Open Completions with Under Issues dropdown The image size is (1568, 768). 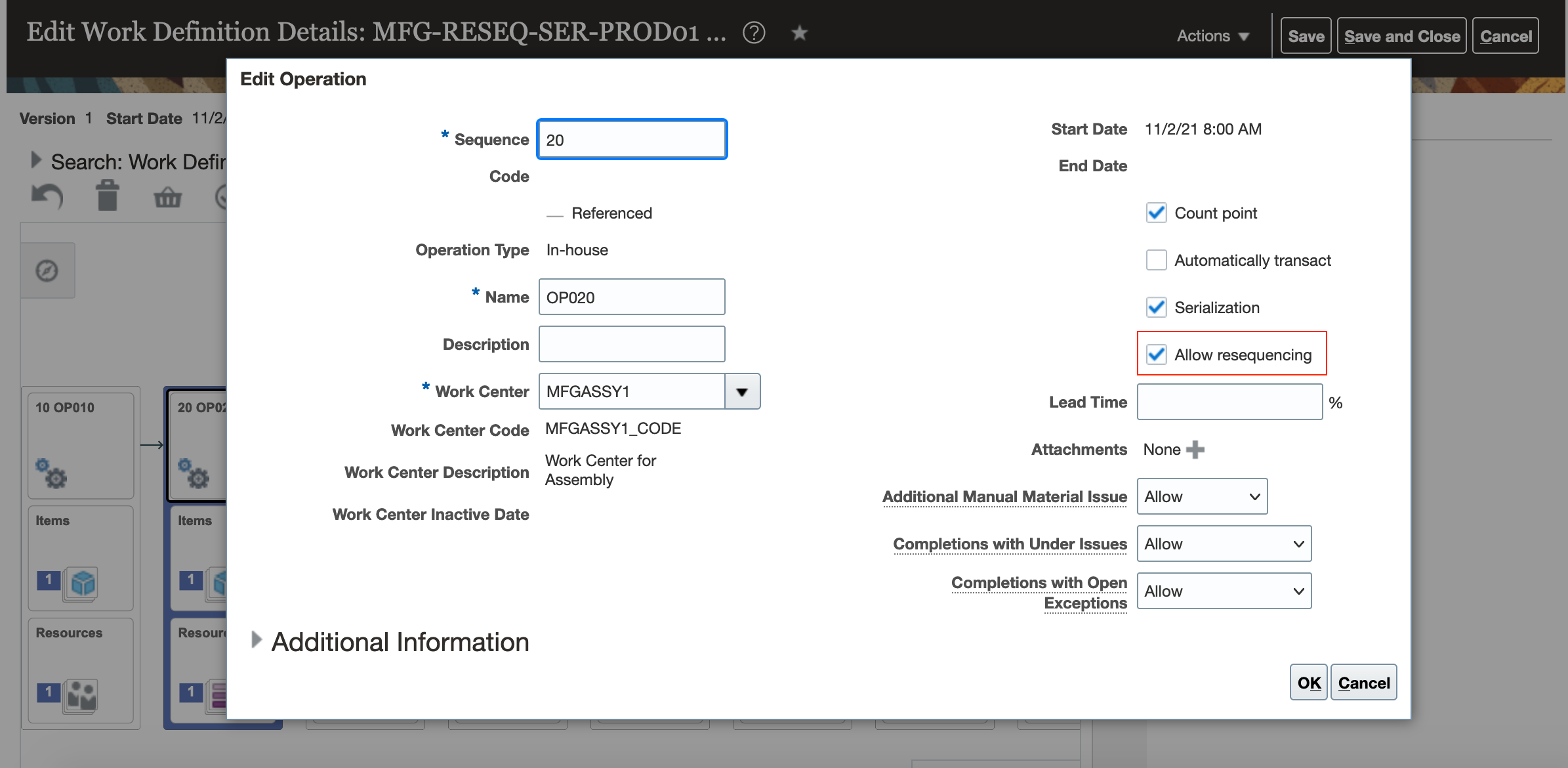tap(1224, 544)
